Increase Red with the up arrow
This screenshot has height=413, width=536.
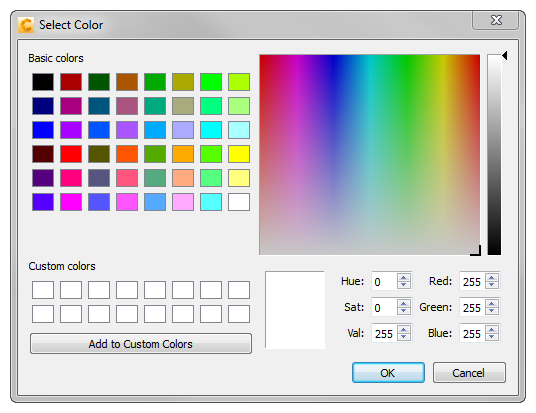tap(492, 277)
